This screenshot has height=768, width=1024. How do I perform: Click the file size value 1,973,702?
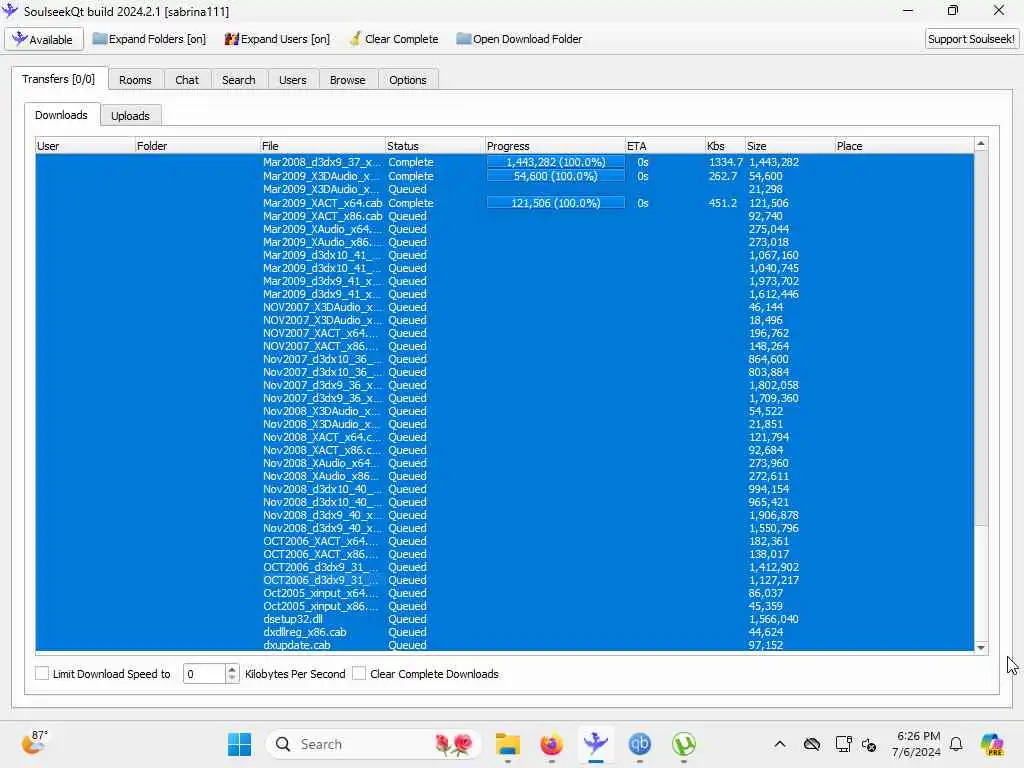[x=773, y=281]
